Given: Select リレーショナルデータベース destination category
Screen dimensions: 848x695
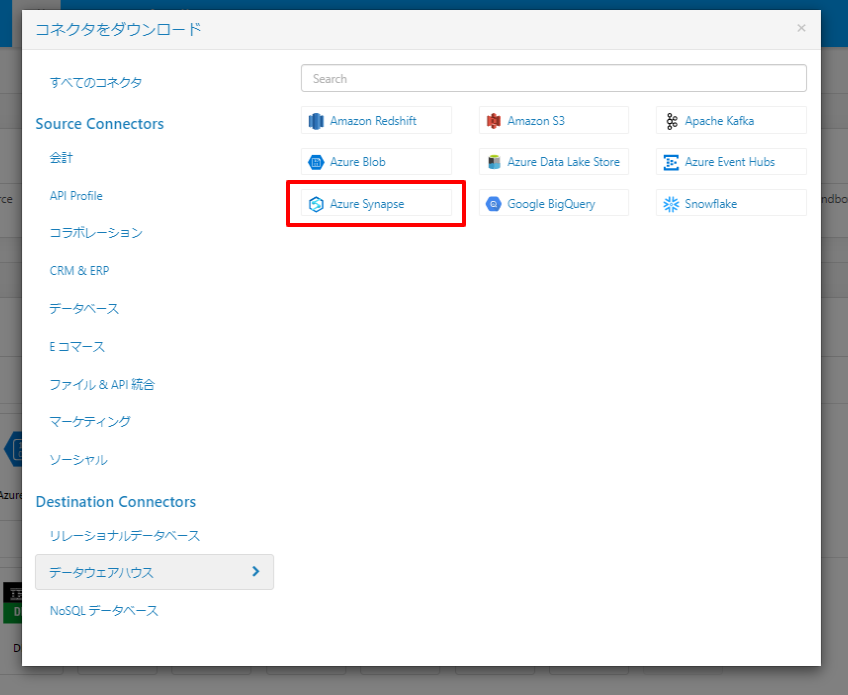Looking at the screenshot, I should pyautogui.click(x=124, y=535).
